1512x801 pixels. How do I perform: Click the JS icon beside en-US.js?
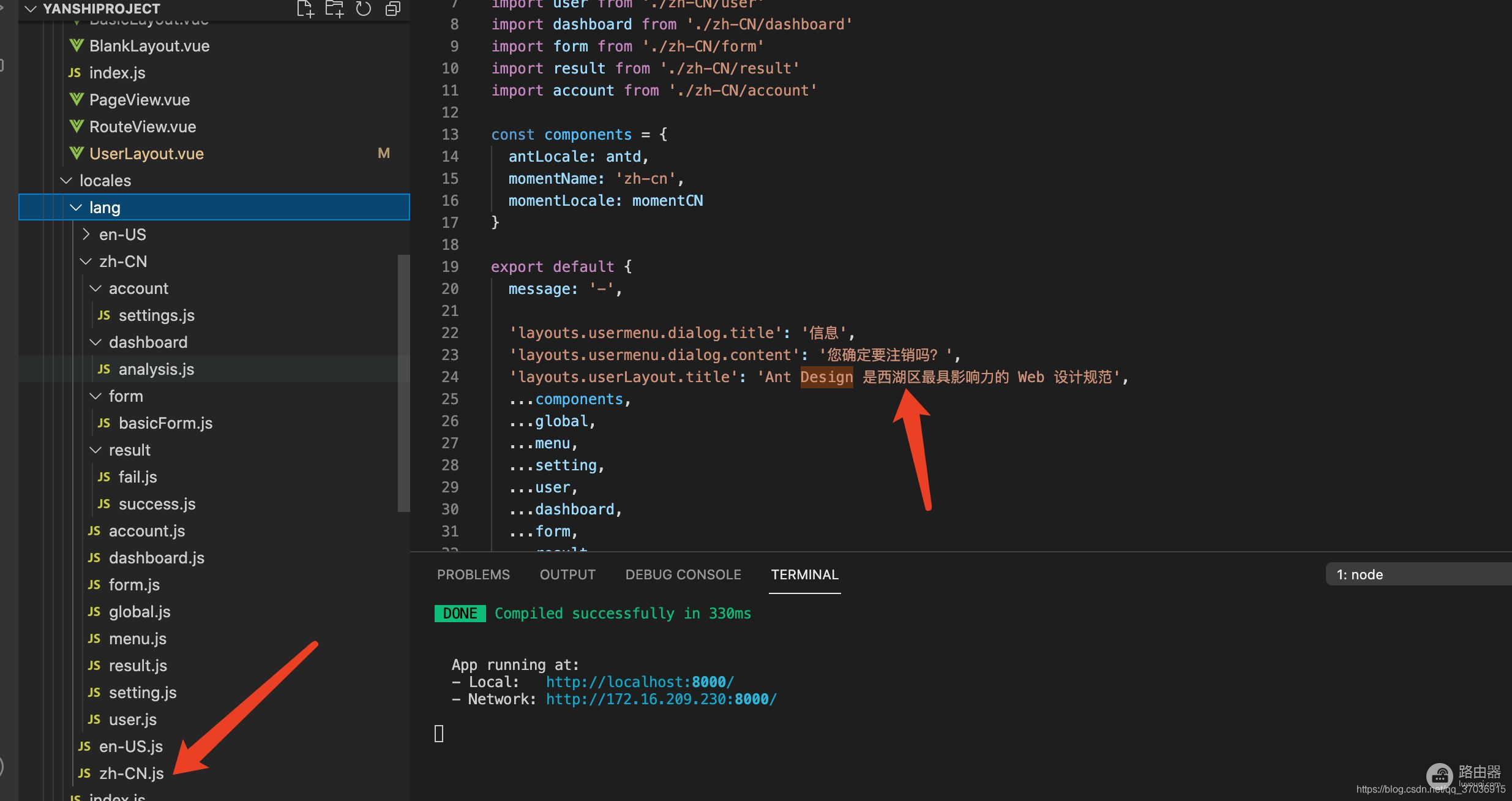(84, 746)
